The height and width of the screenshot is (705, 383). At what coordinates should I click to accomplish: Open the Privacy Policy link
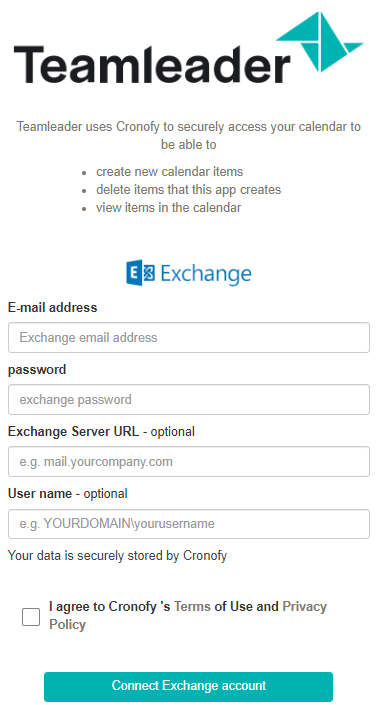(188, 616)
